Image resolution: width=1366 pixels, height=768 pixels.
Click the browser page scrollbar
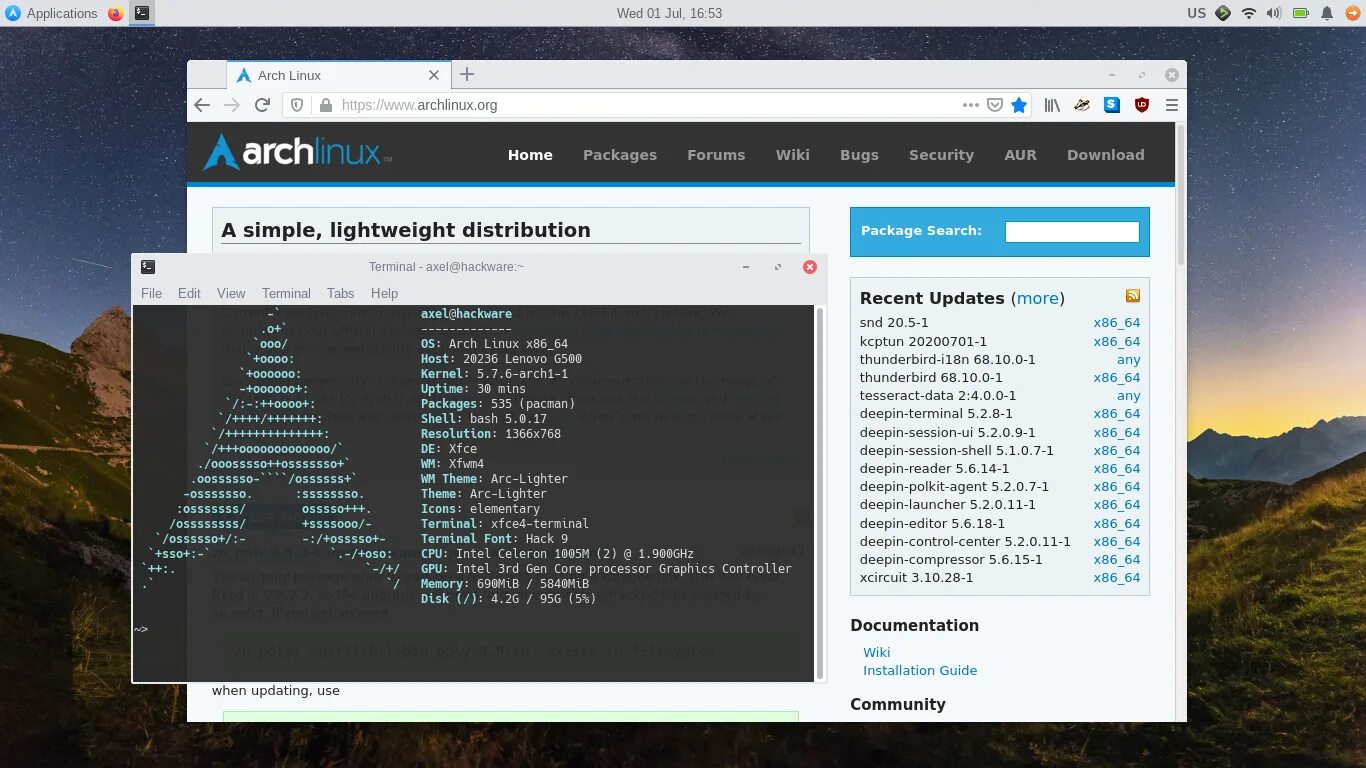pos(1181,195)
